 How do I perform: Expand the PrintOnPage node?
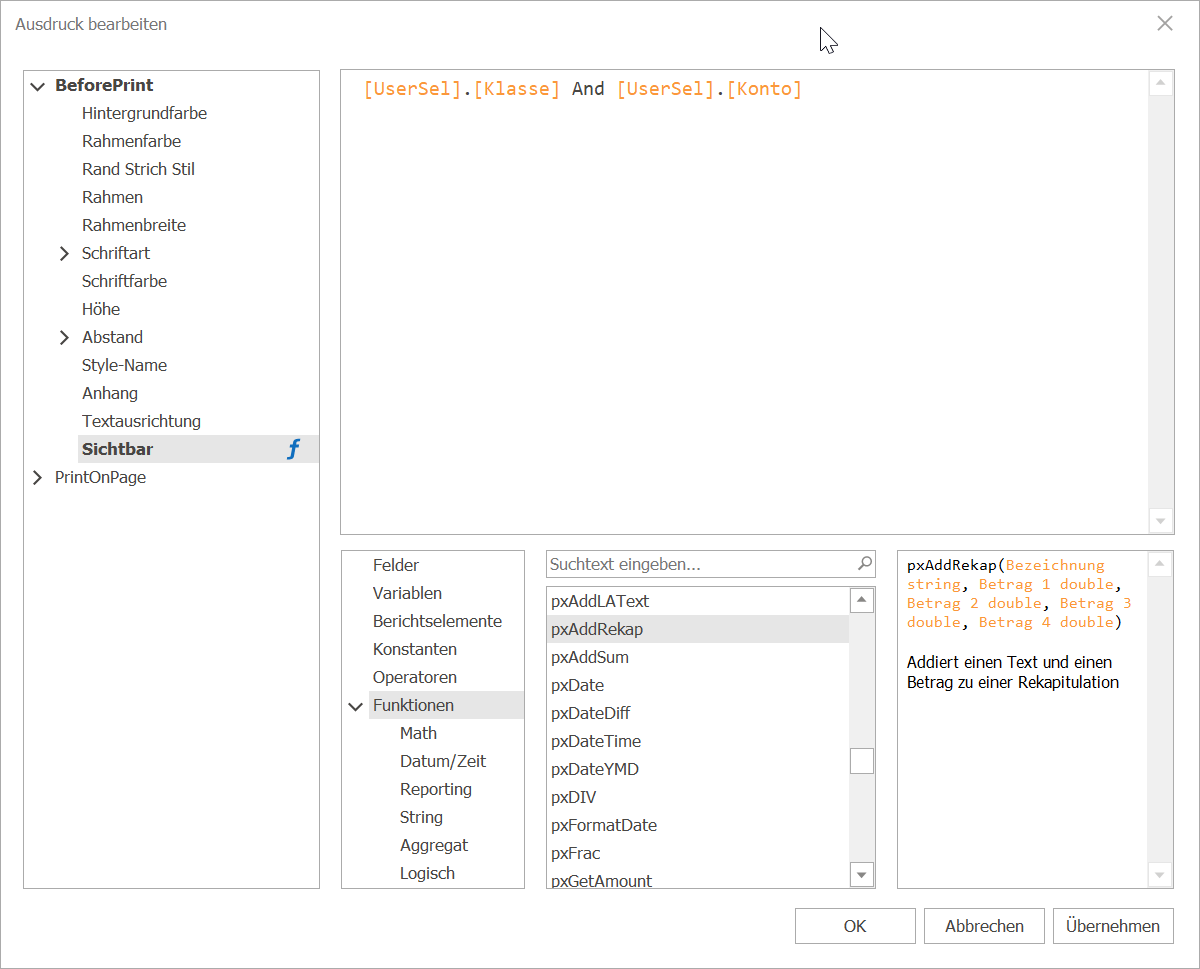tap(38, 478)
